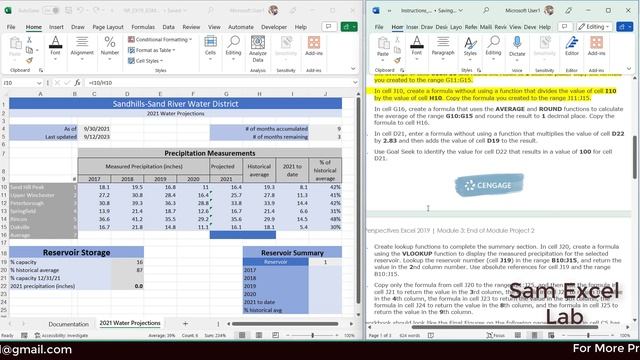Add a new sheet with plus button

click(185, 324)
